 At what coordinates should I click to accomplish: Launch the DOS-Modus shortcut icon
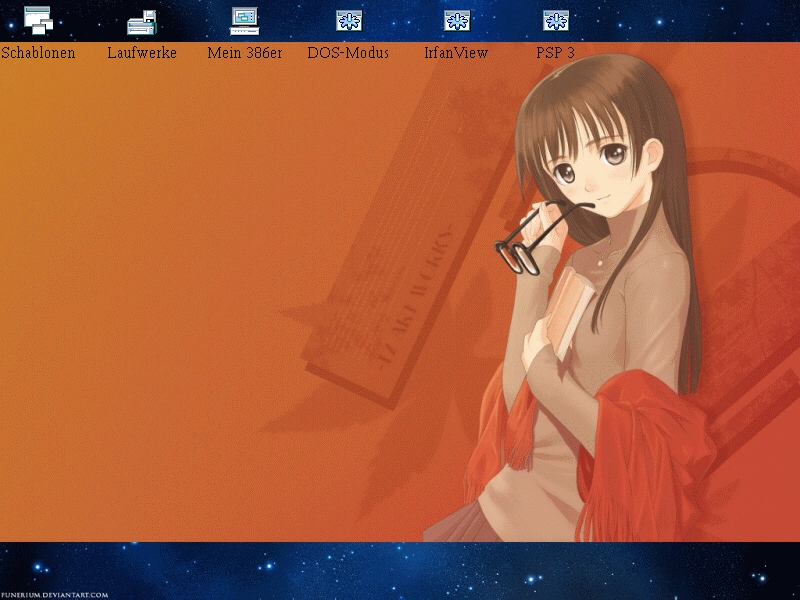pyautogui.click(x=348, y=21)
